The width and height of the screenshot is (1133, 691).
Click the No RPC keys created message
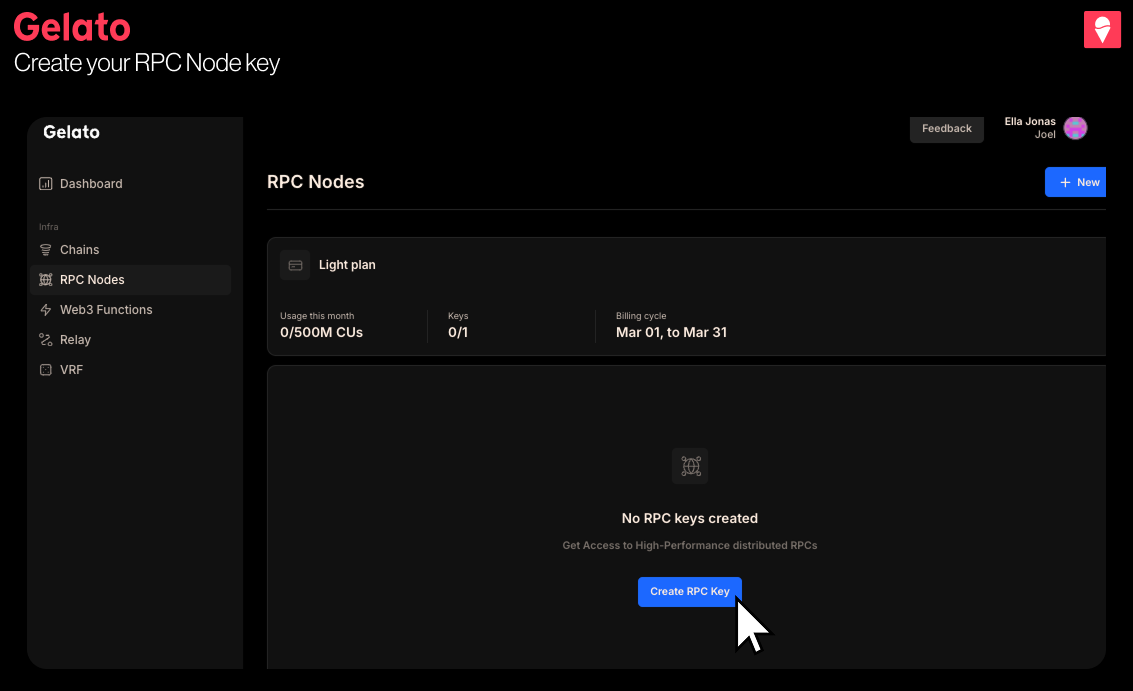pos(690,518)
